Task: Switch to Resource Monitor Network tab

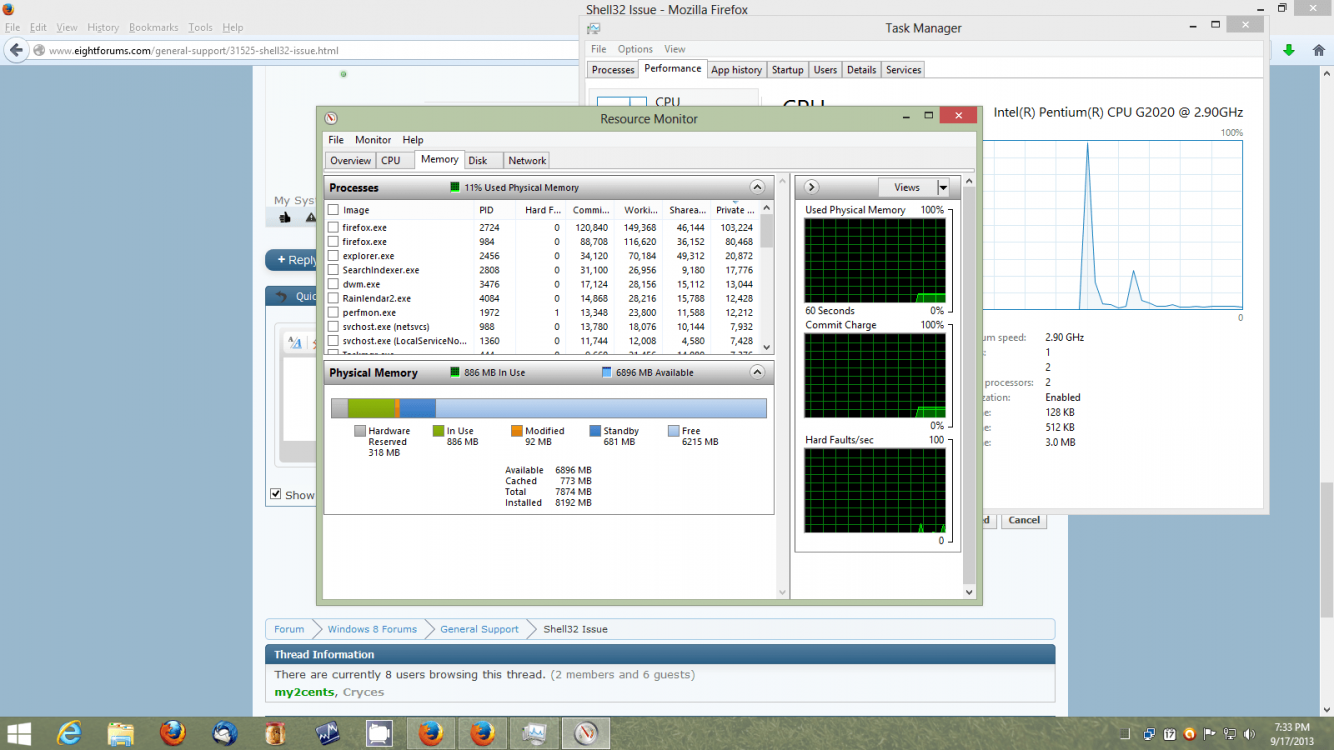Action: pyautogui.click(x=527, y=160)
